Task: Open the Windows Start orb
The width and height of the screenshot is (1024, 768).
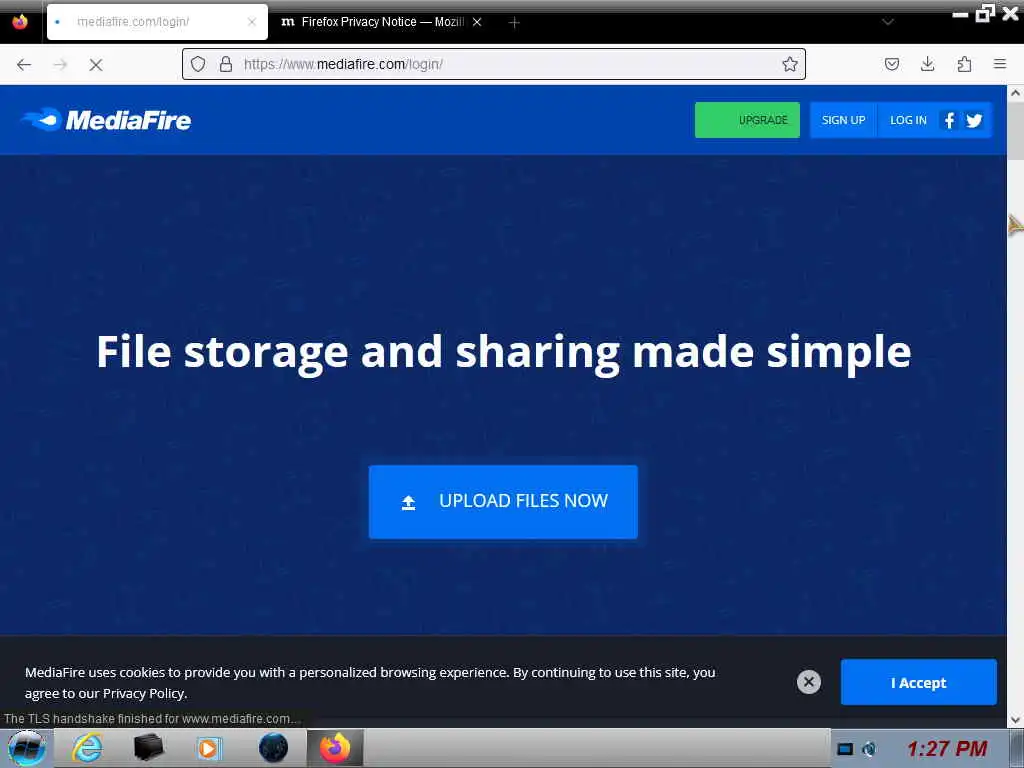Action: [x=27, y=748]
